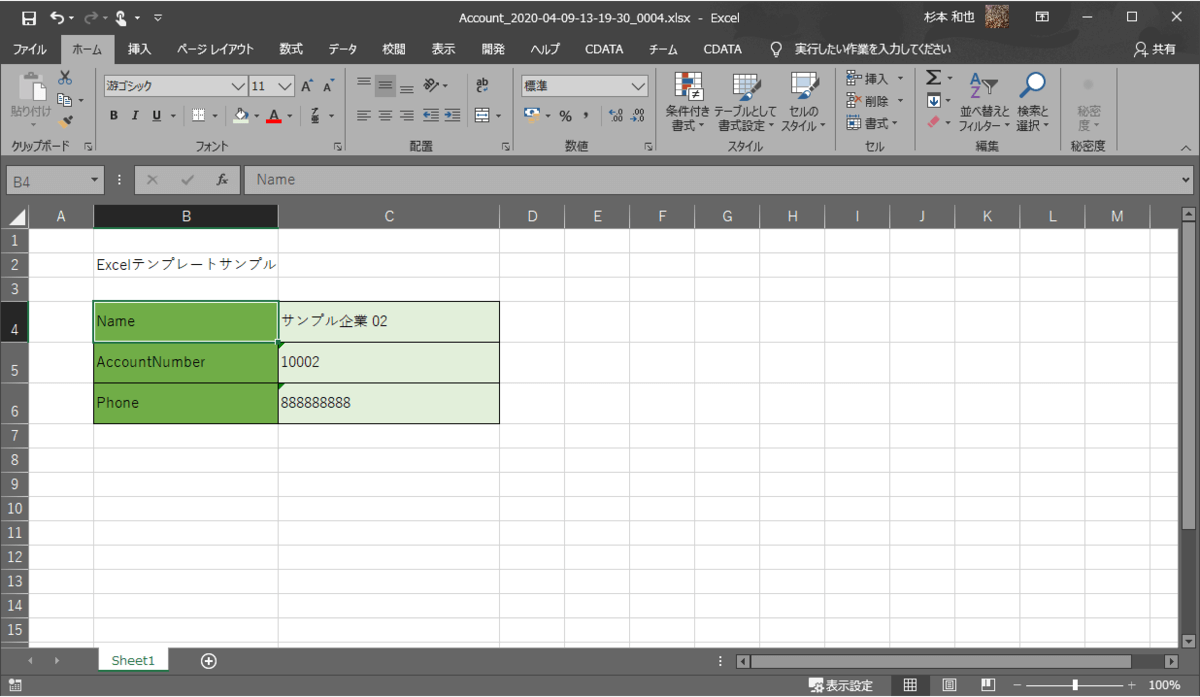This screenshot has width=1200, height=697.
Task: Click the 共有 share button
Action: (x=1155, y=49)
